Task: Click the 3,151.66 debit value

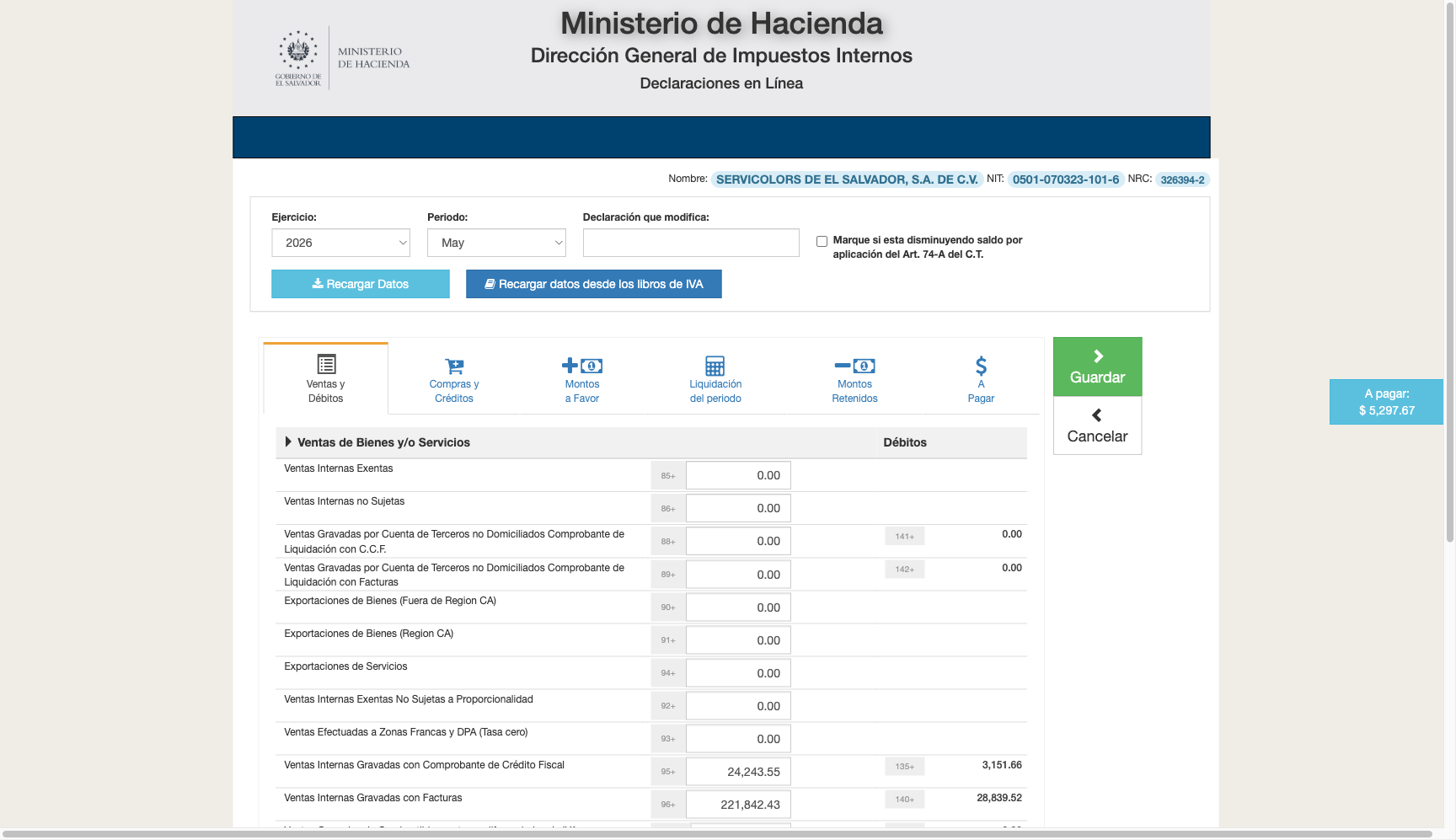Action: (1002, 765)
